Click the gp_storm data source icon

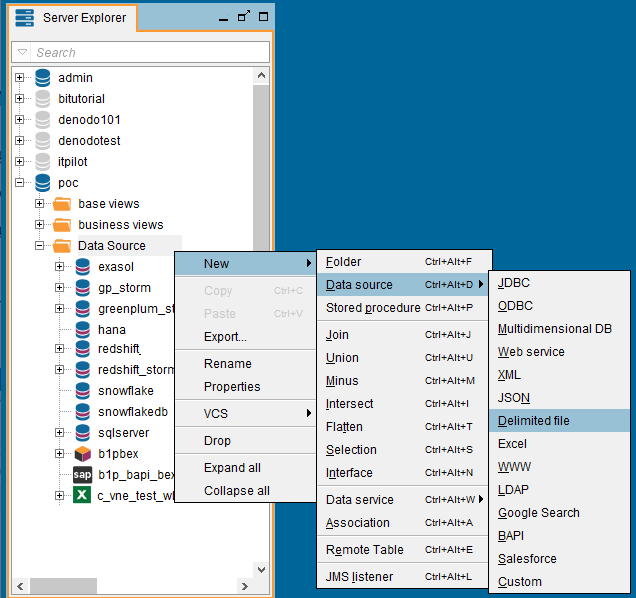coord(83,288)
